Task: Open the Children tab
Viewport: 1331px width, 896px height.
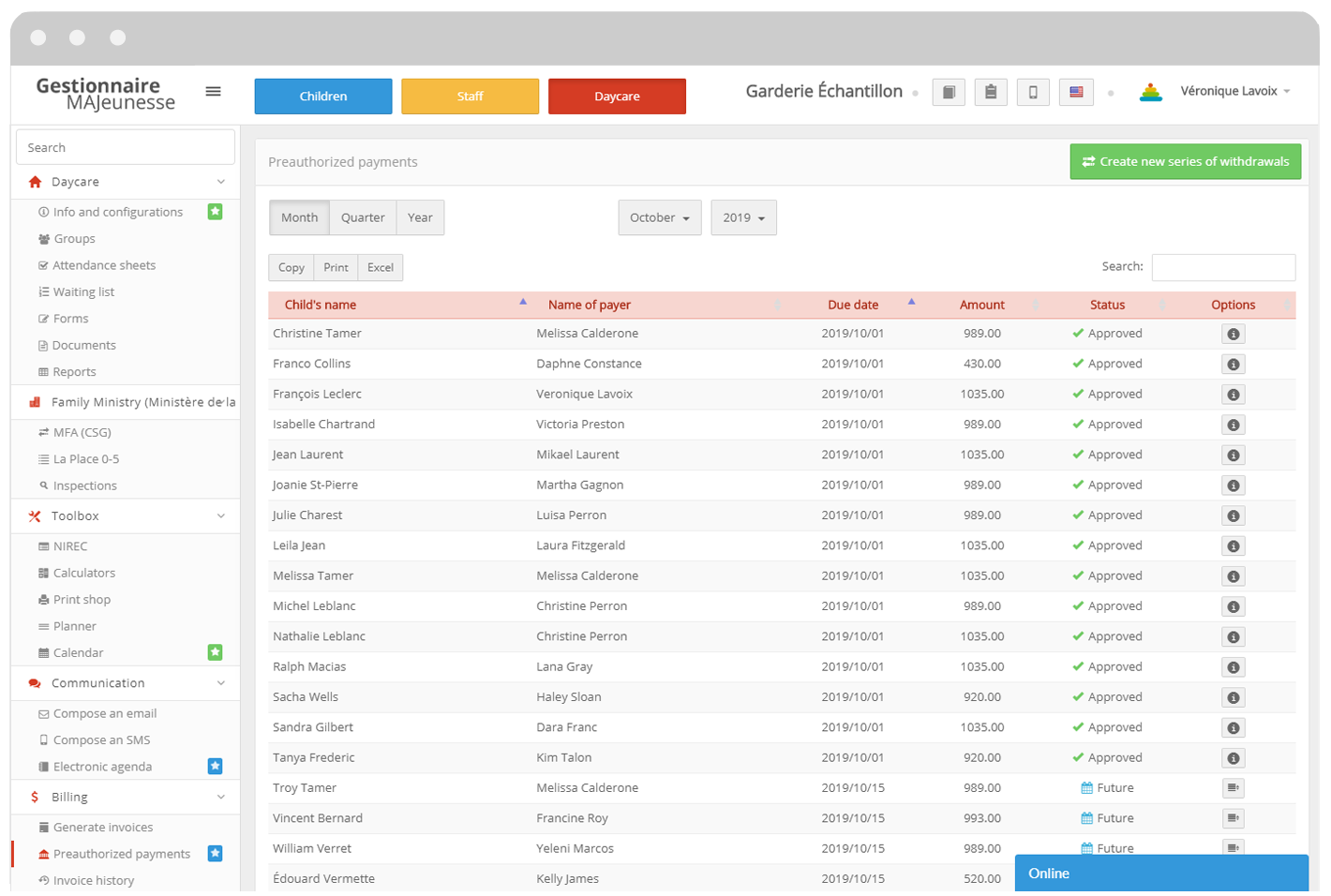Action: tap(323, 97)
